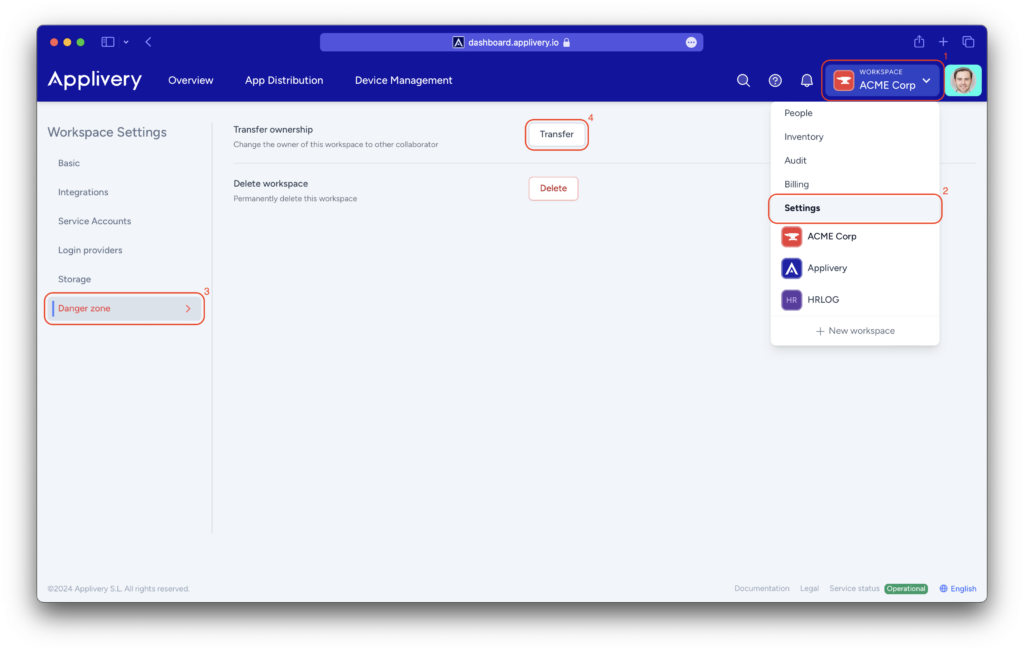This screenshot has height=651, width=1024.
Task: Select Inventory in workspace menu
Action: click(854, 136)
